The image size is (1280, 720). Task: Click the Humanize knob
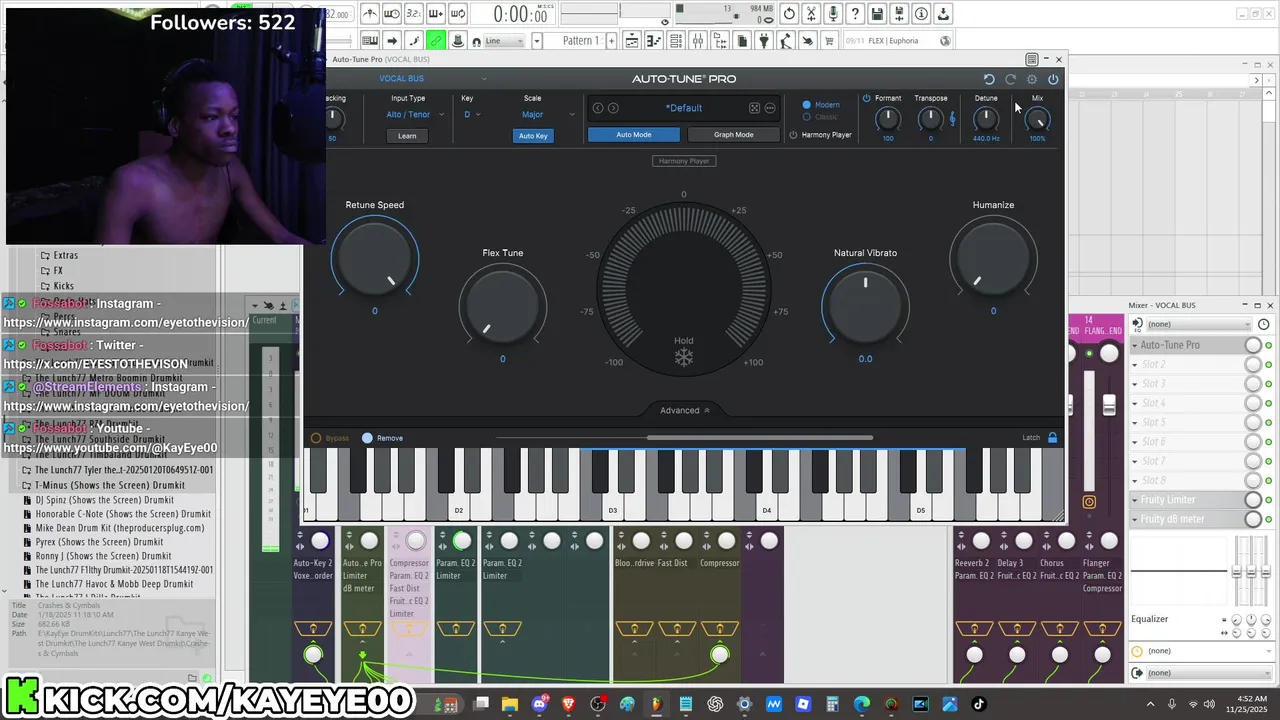pyautogui.click(x=993, y=257)
